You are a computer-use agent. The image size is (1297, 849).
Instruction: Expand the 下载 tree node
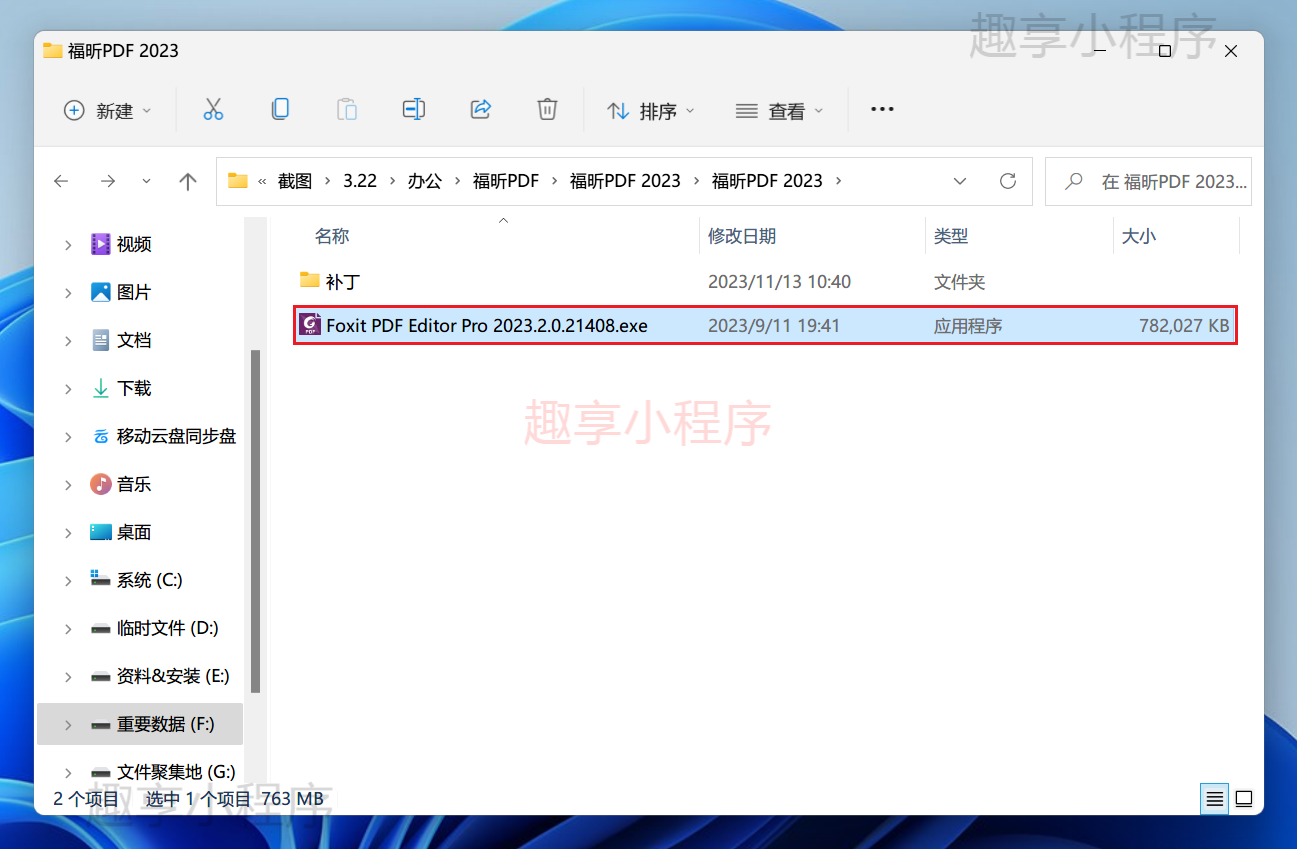pyautogui.click(x=68, y=388)
